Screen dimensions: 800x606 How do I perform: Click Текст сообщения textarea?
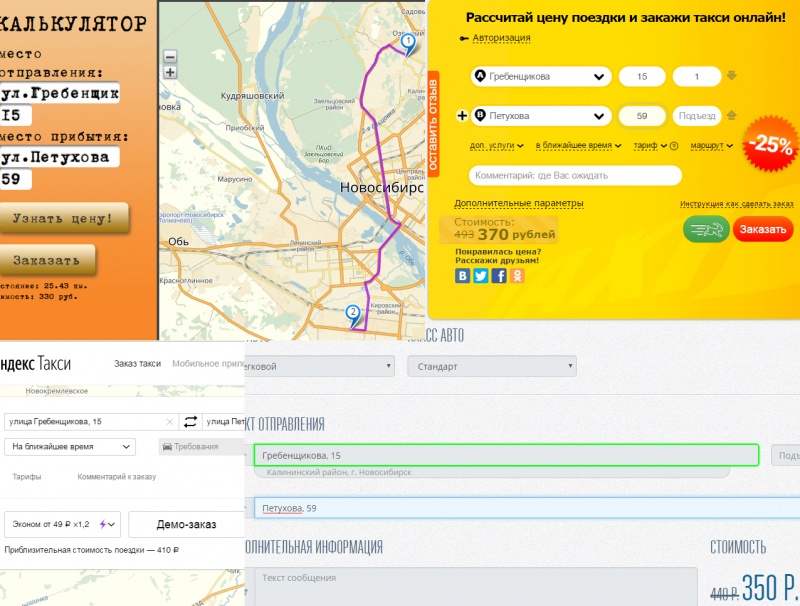[x=476, y=587]
